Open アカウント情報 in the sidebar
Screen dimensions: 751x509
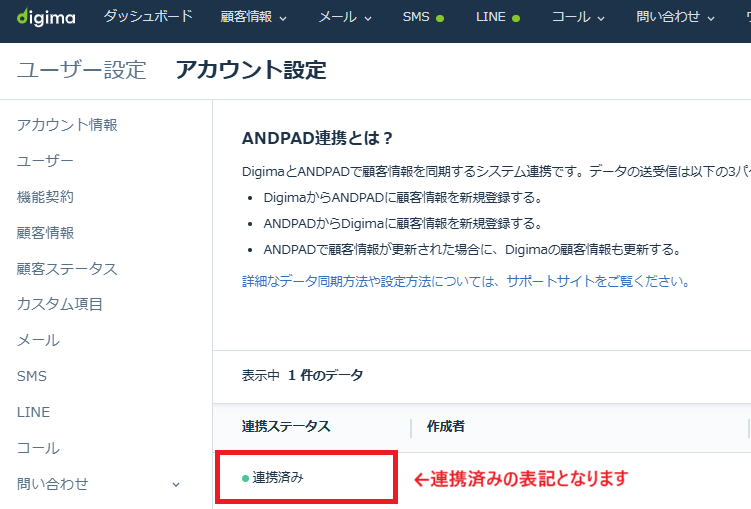coord(67,124)
